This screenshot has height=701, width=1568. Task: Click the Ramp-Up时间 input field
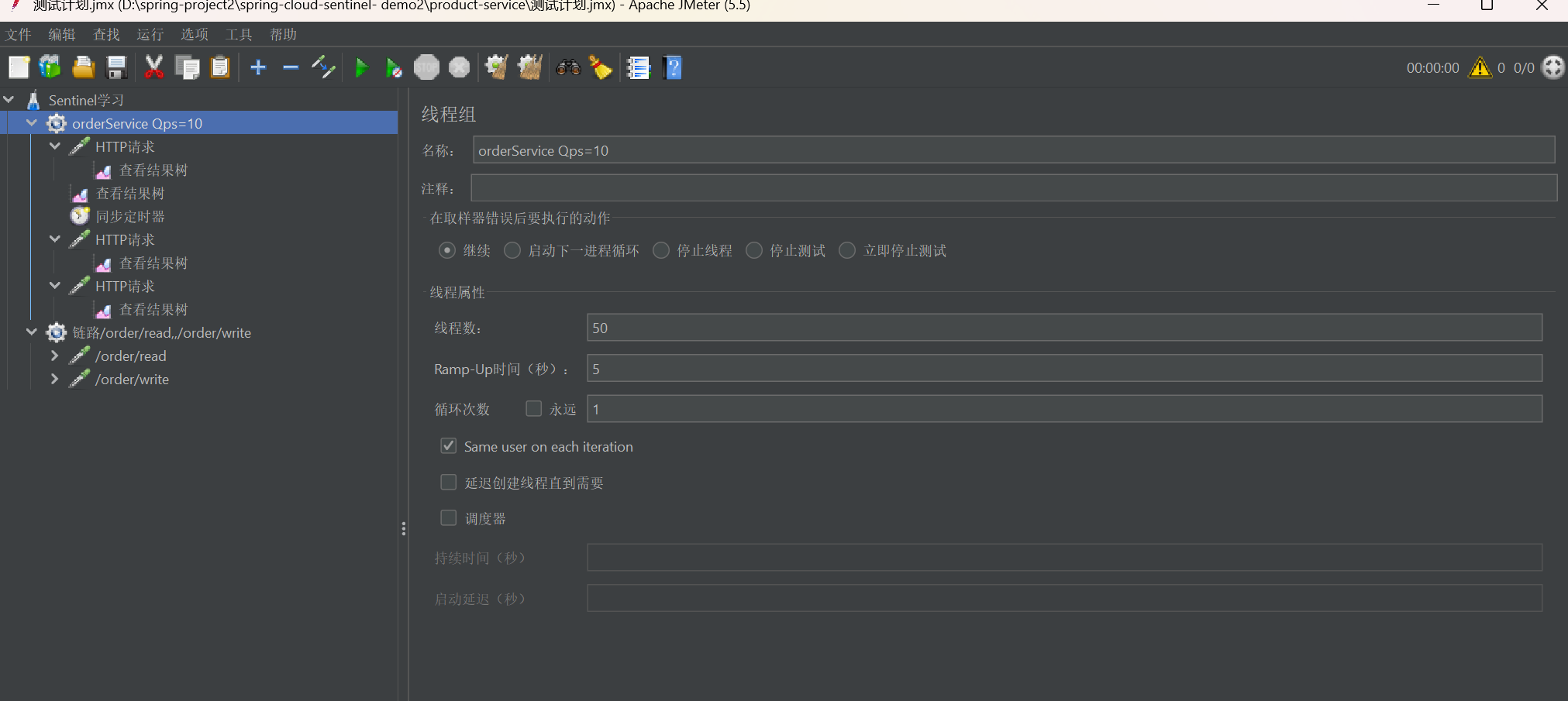[x=1064, y=368]
